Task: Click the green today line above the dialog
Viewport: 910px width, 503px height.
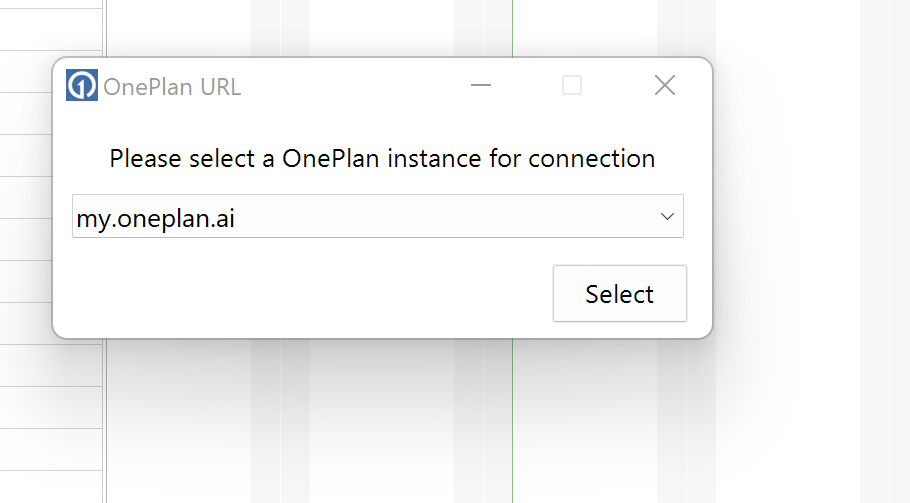Action: (x=512, y=28)
